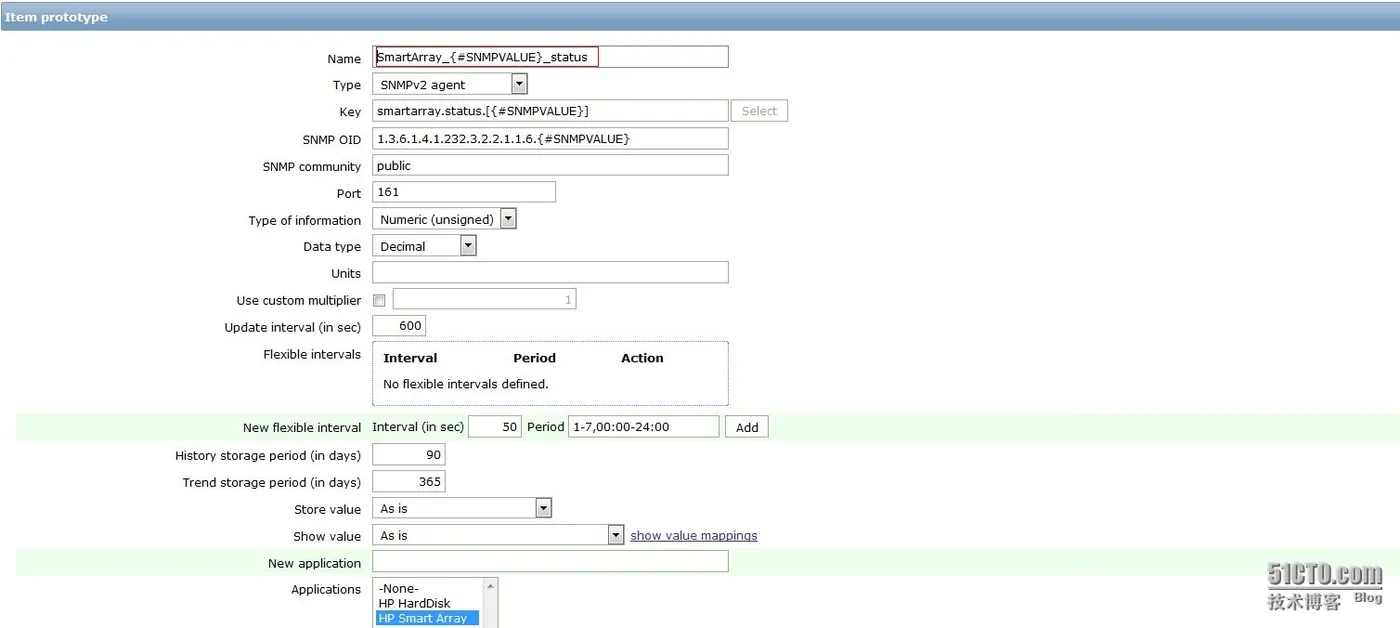Click the Key input field
Screen dimensions: 1400x628
[x=550, y=111]
